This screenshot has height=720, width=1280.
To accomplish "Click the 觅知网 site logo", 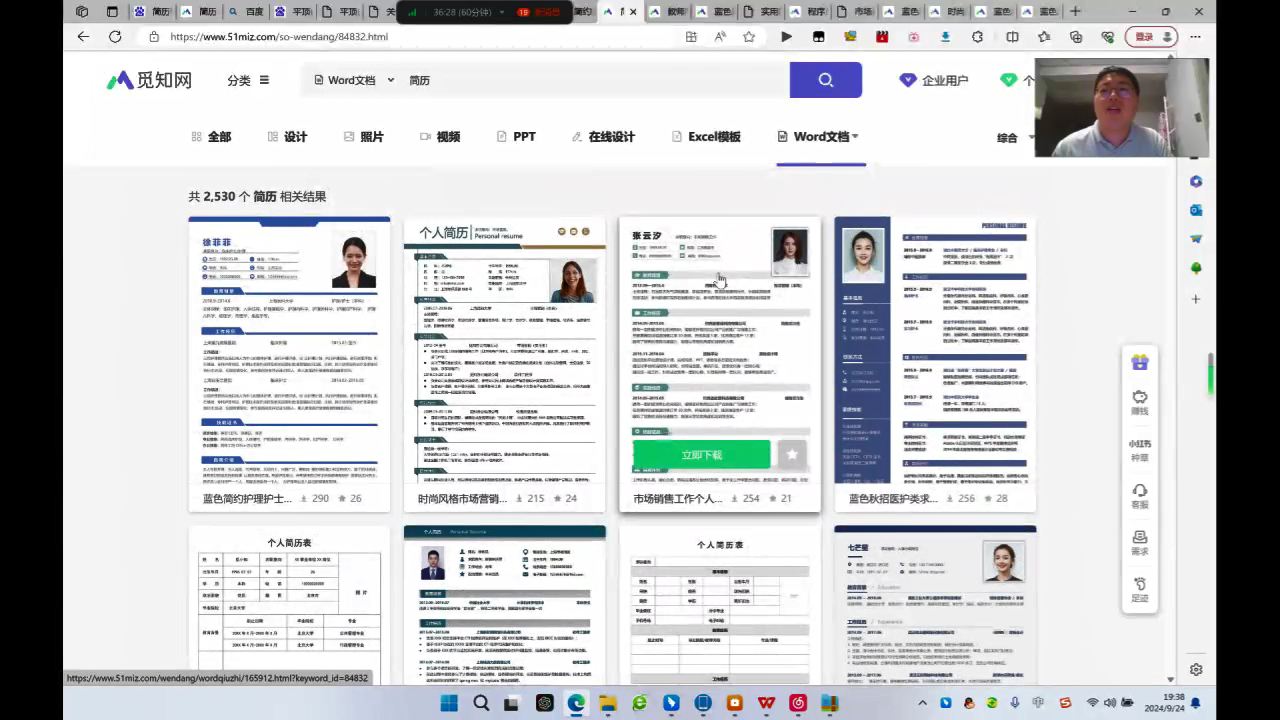I will point(149,80).
